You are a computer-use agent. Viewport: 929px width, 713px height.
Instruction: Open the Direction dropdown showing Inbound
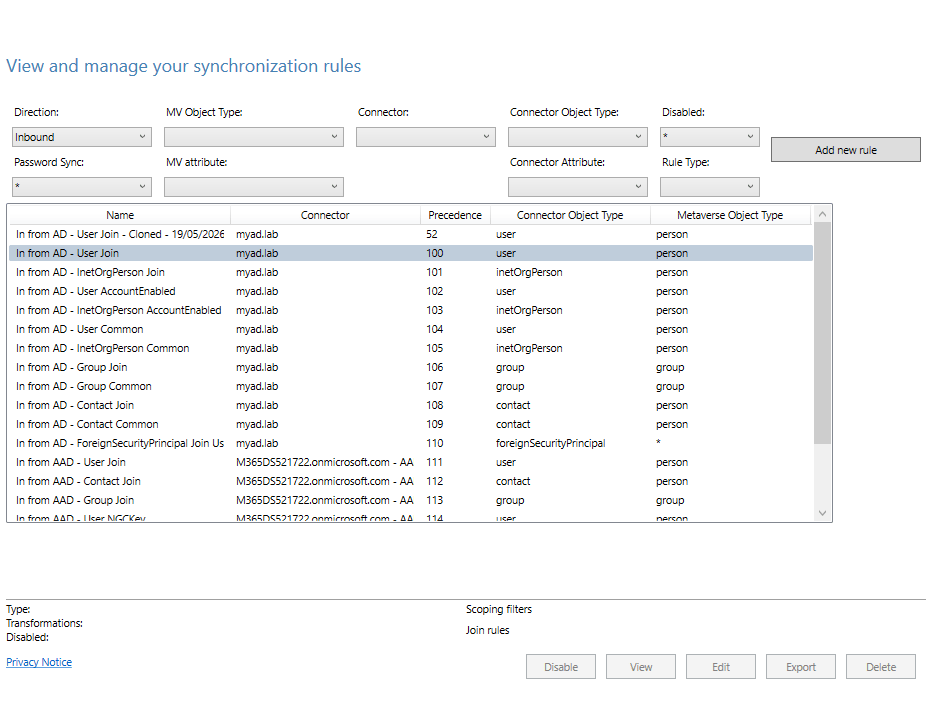82,137
